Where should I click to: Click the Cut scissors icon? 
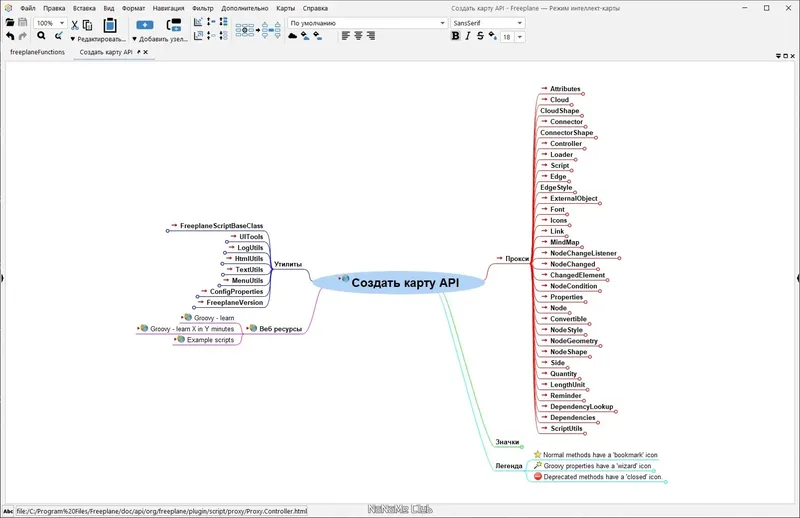pyautogui.click(x=74, y=24)
